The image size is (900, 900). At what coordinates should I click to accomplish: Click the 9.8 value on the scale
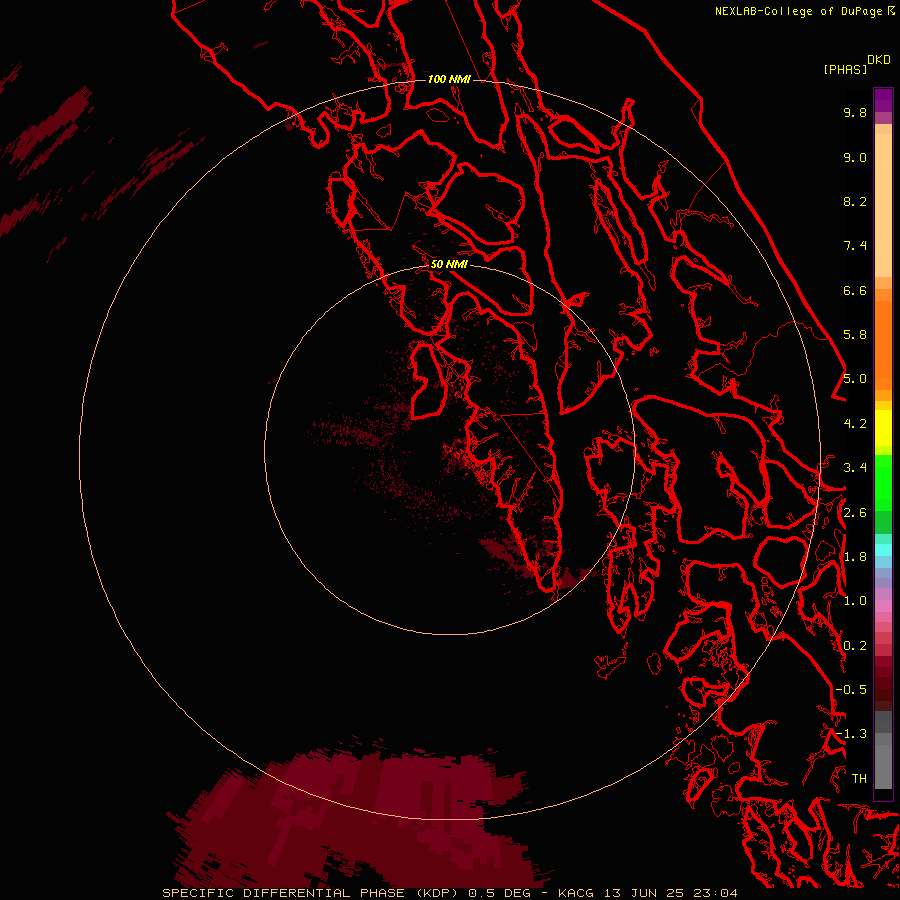point(855,112)
